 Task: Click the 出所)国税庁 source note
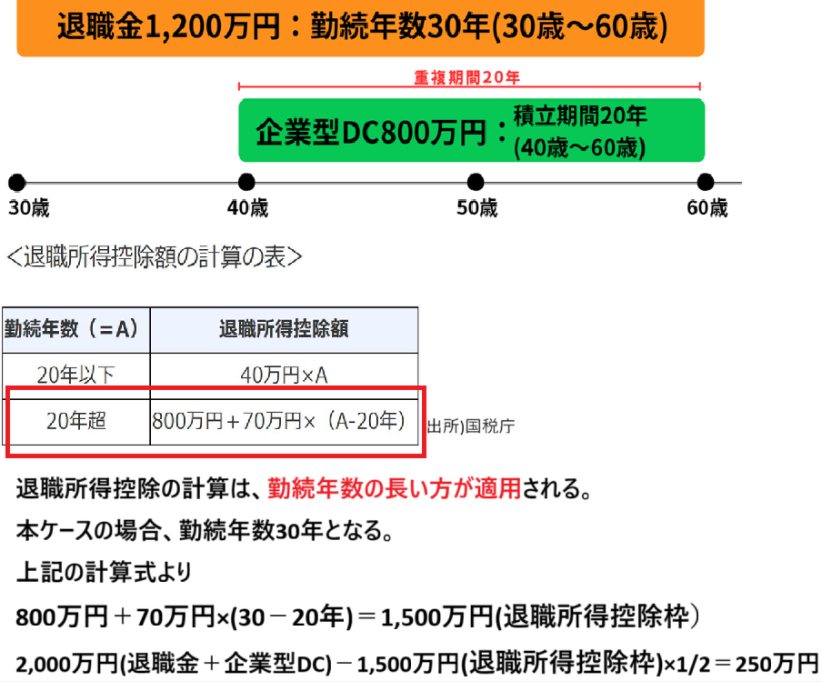pos(471,425)
